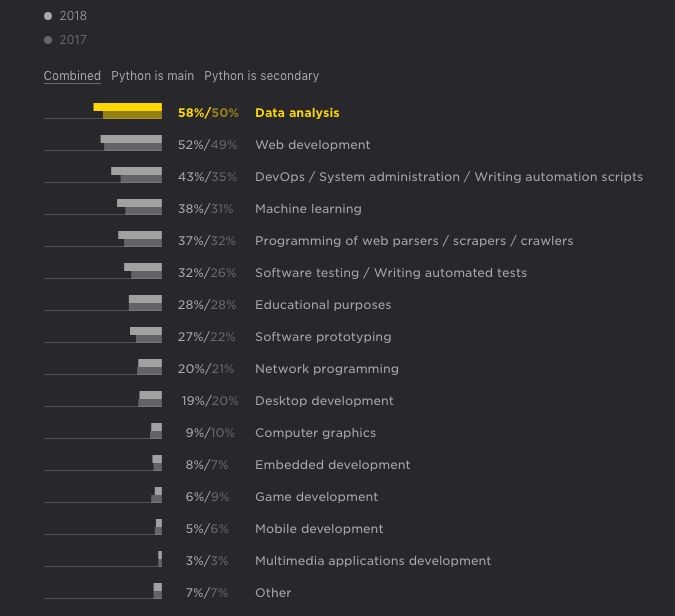The height and width of the screenshot is (616, 675).
Task: Click the Network programming label
Action: coord(327,369)
